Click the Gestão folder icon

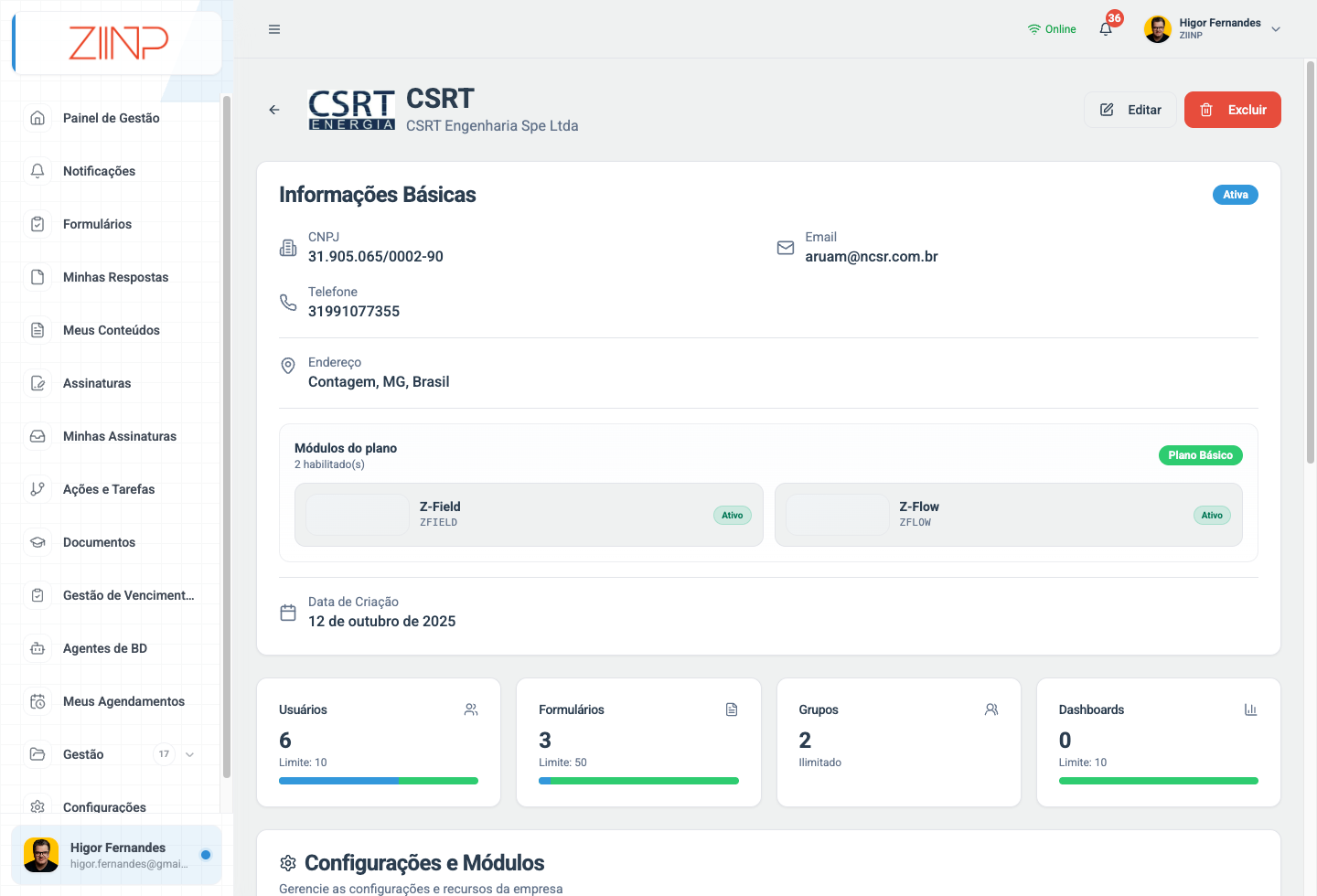(37, 754)
